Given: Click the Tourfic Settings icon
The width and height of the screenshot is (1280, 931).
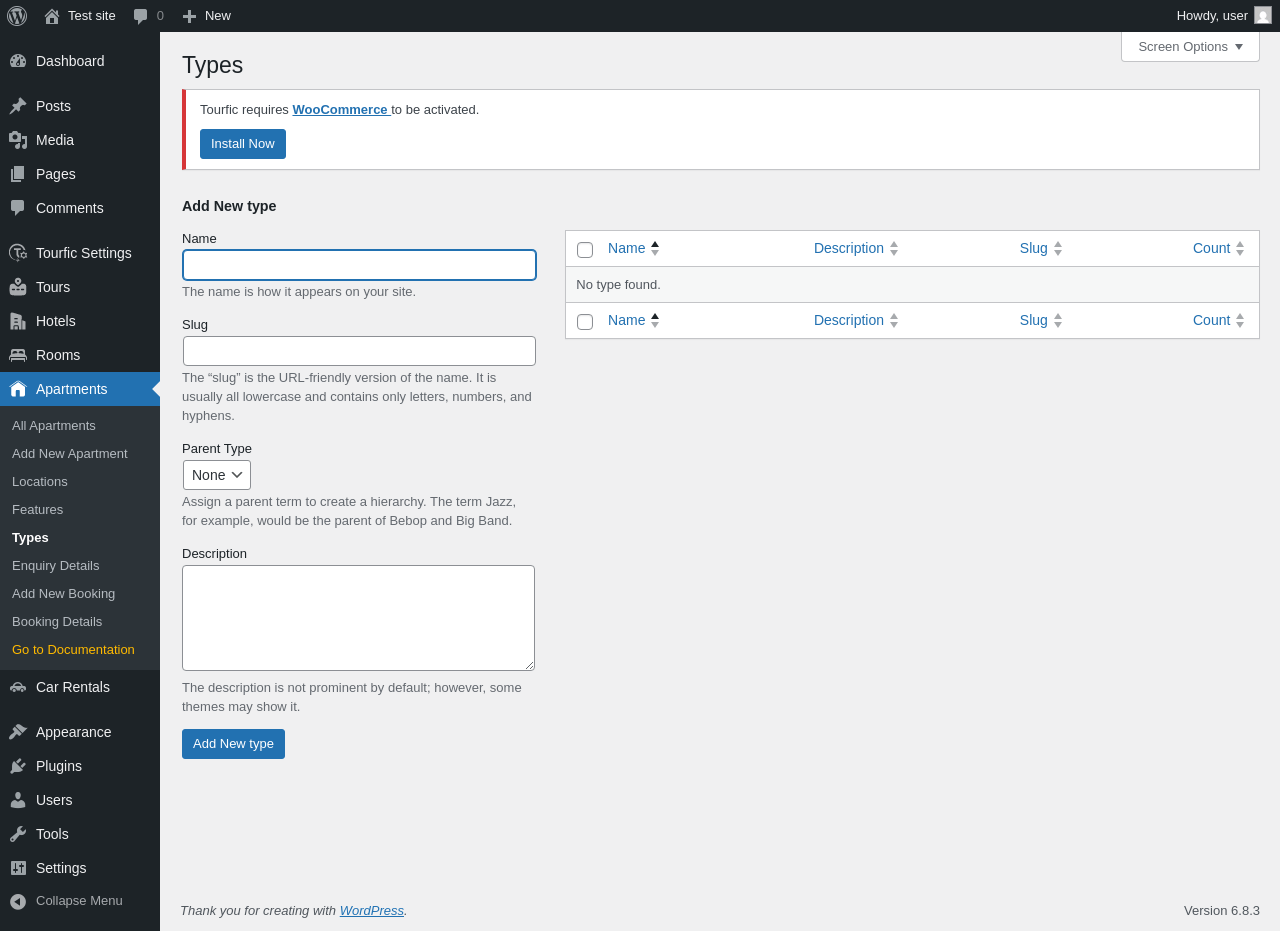Looking at the screenshot, I should click(18, 253).
